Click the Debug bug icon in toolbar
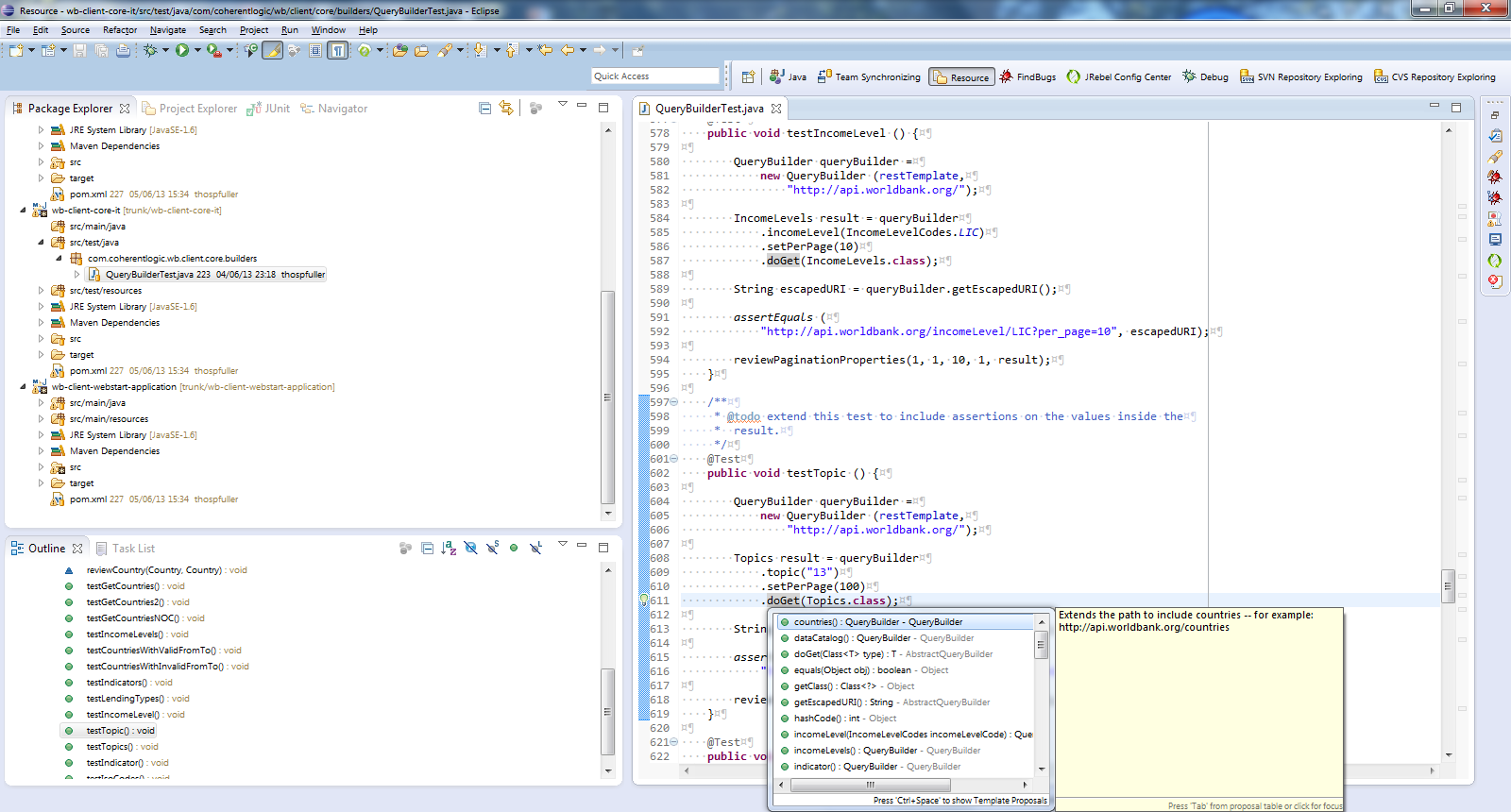 click(x=150, y=50)
